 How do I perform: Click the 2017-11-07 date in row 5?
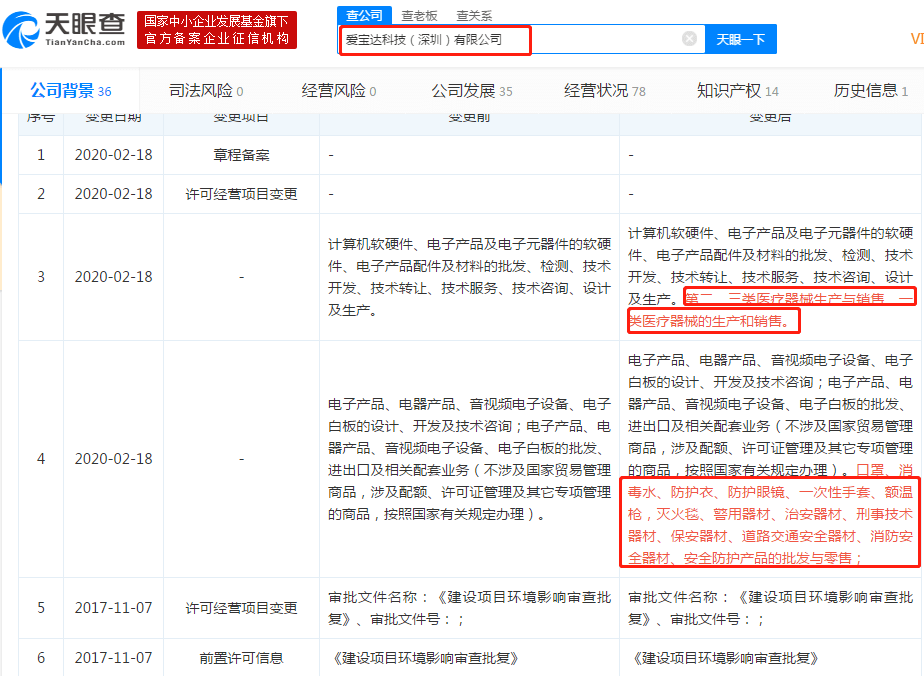pyautogui.click(x=114, y=608)
